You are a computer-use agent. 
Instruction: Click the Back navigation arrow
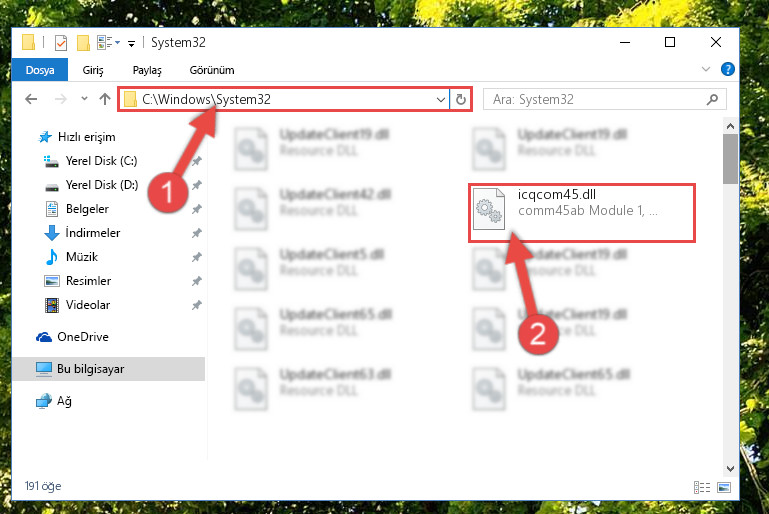point(31,99)
